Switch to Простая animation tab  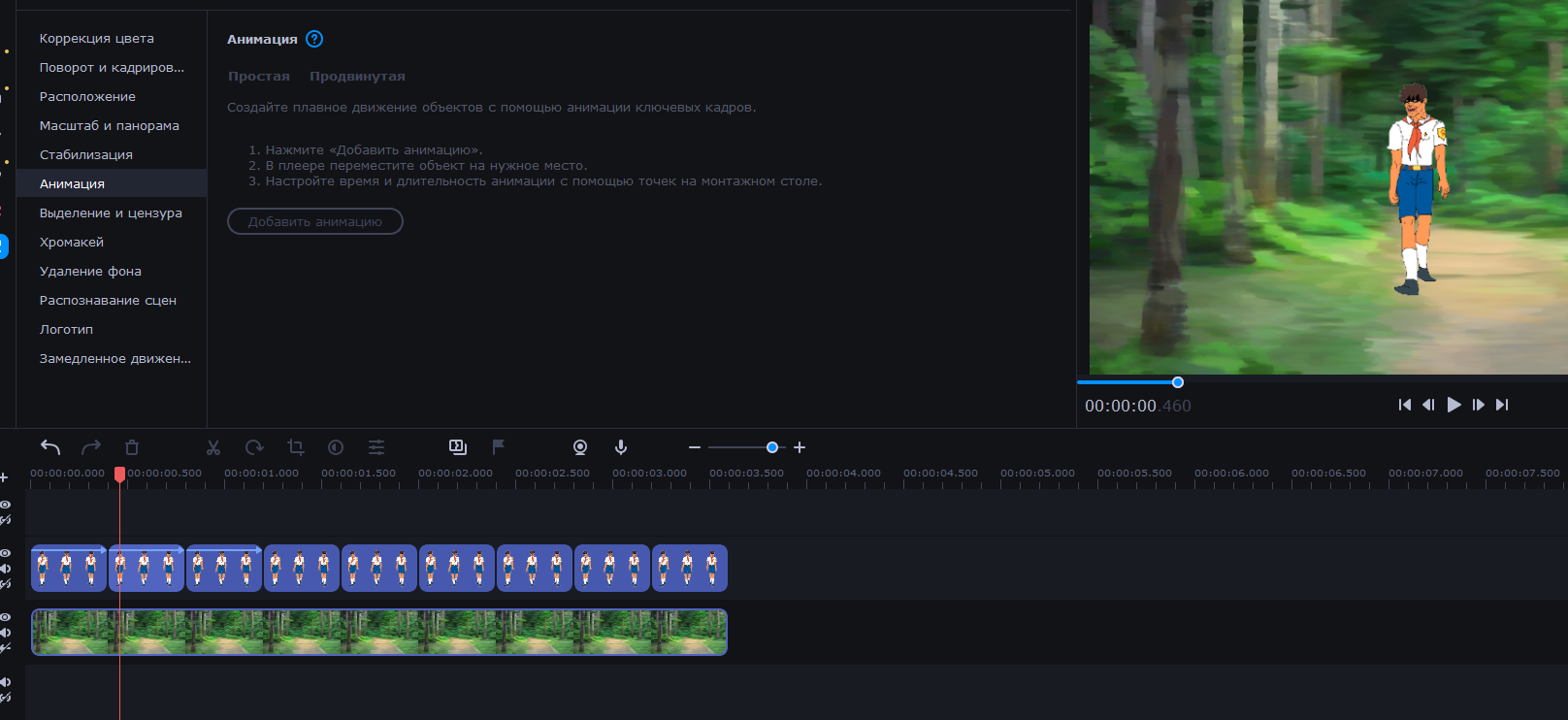[259, 77]
